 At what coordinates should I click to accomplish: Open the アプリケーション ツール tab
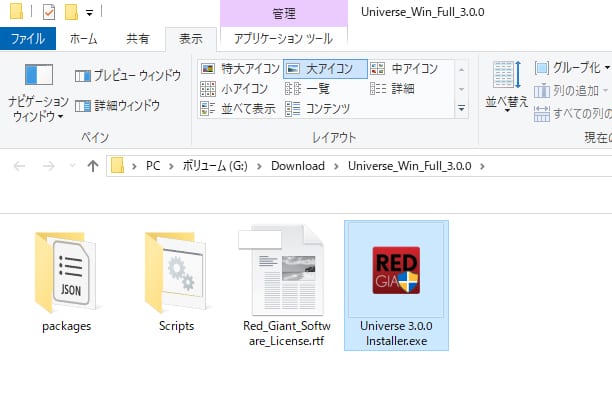click(283, 39)
